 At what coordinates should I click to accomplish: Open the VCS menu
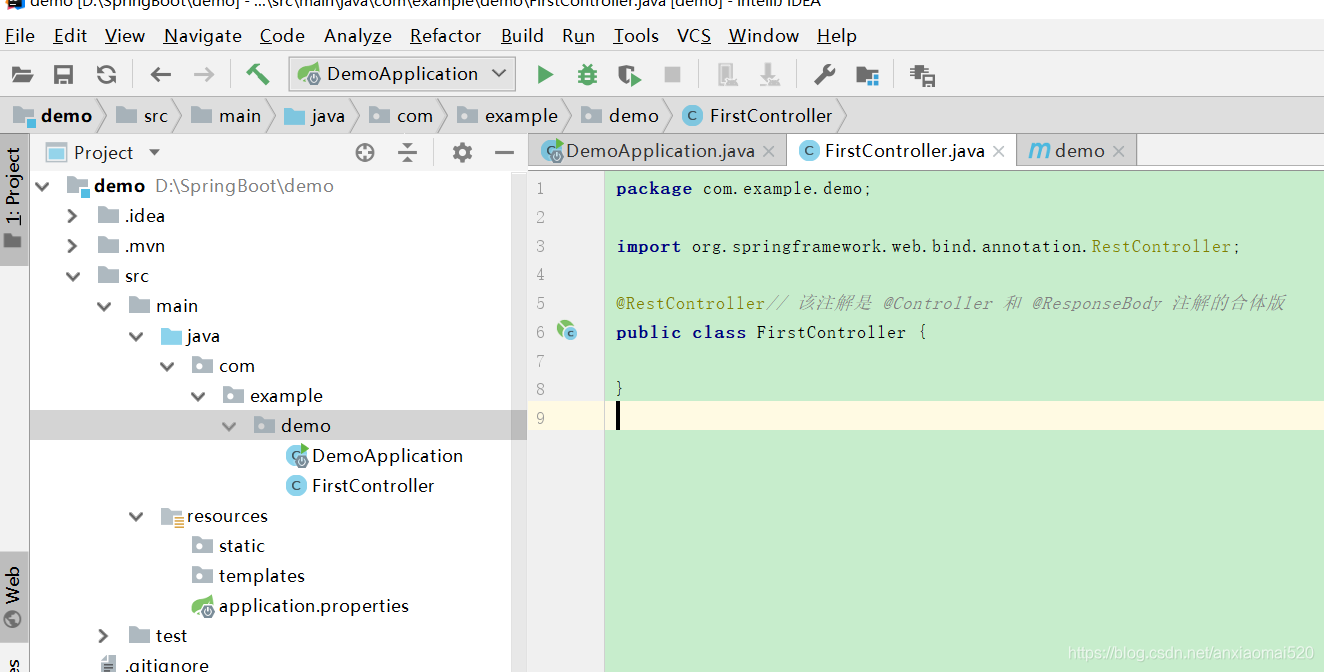click(694, 36)
